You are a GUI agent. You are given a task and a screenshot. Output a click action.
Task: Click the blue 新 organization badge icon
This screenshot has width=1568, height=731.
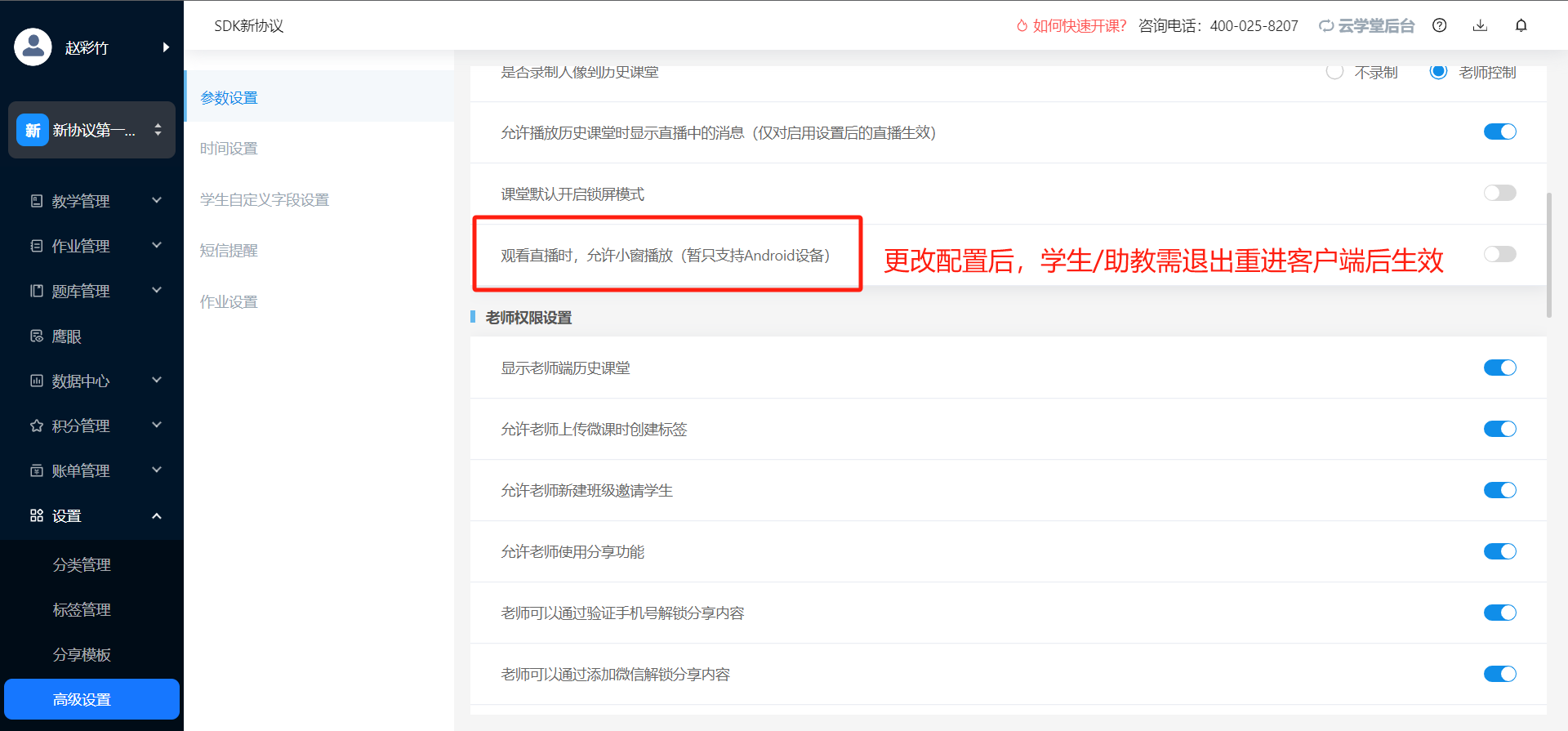(x=33, y=130)
